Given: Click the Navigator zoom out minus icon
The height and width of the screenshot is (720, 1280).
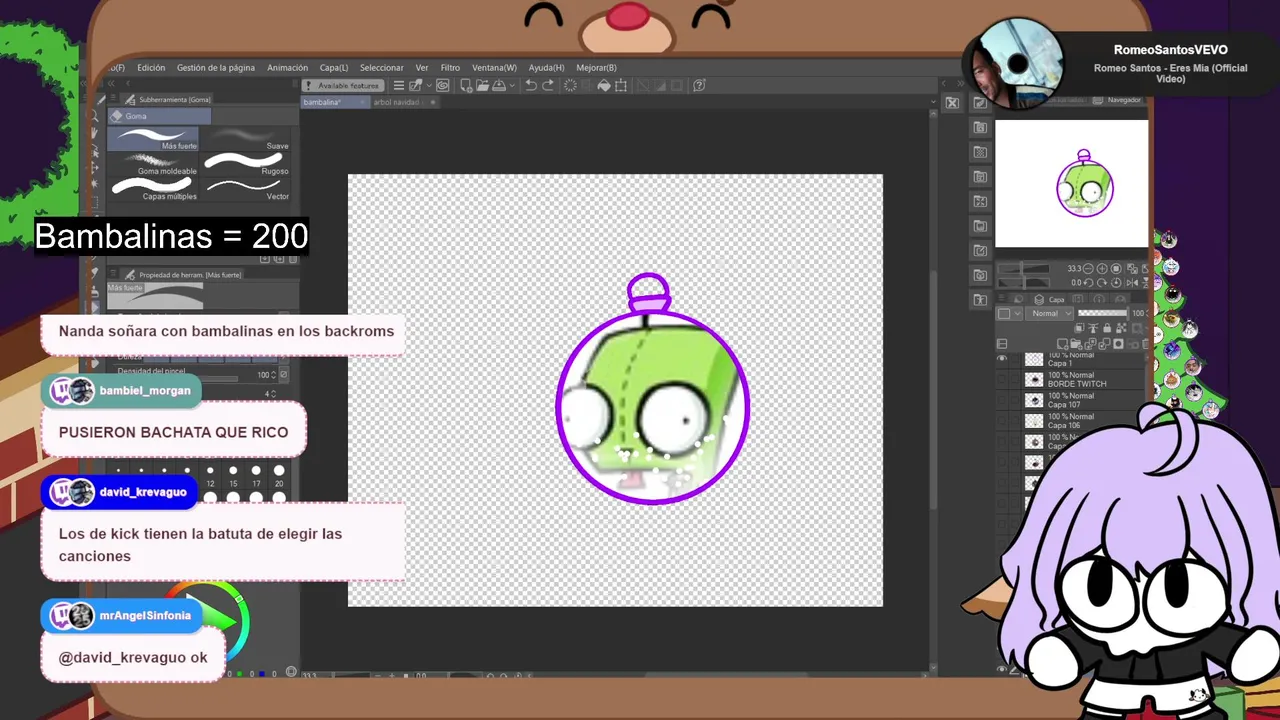Looking at the screenshot, I should click(1090, 269).
